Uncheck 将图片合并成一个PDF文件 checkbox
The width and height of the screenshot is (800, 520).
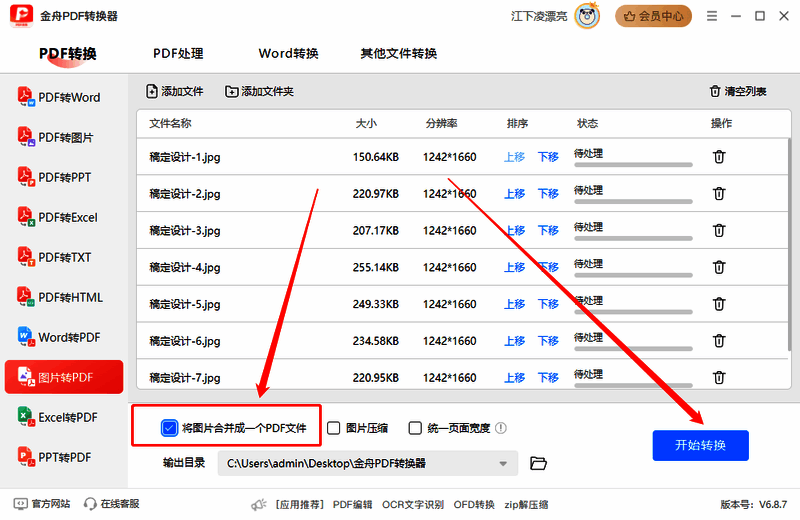(169, 428)
